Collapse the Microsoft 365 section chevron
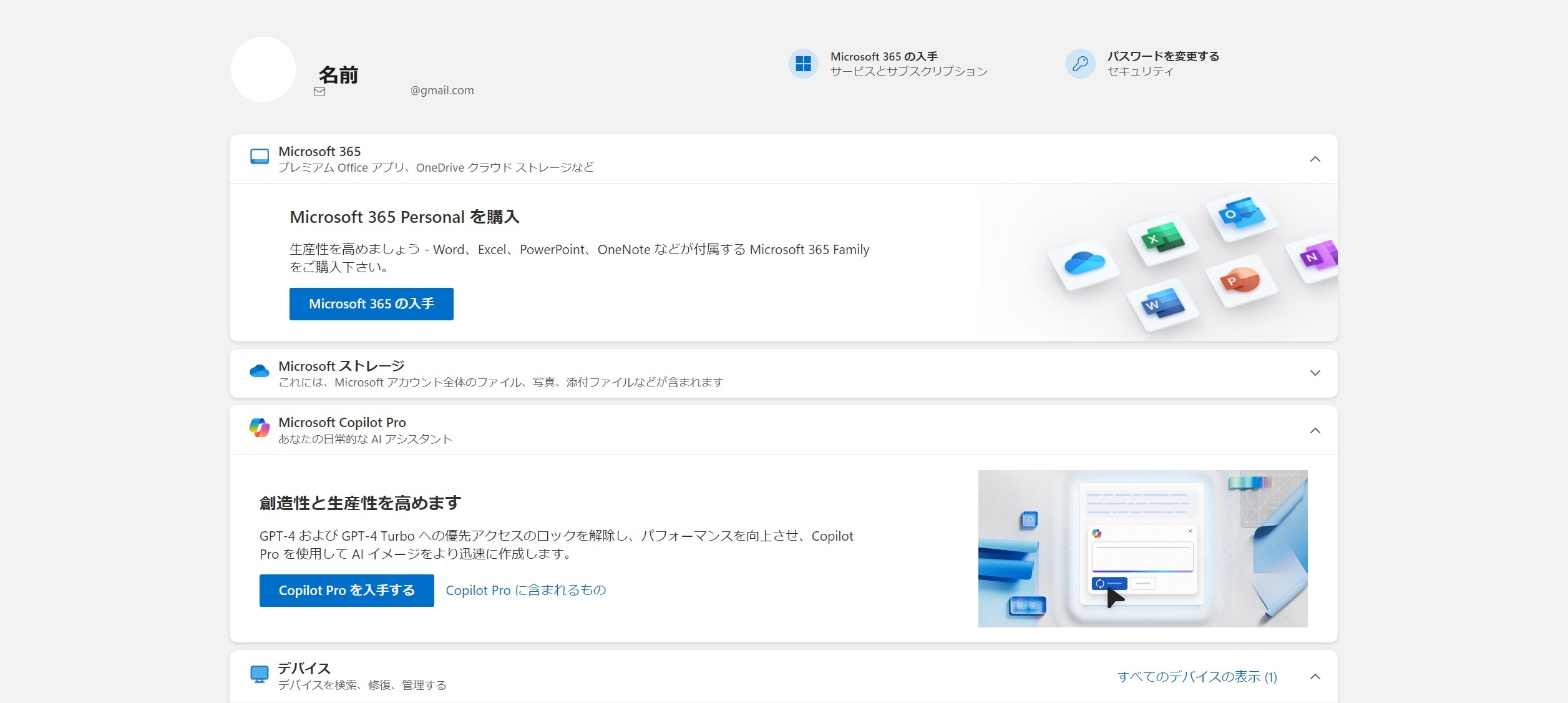Screen dimensions: 1568x703 (1315, 159)
